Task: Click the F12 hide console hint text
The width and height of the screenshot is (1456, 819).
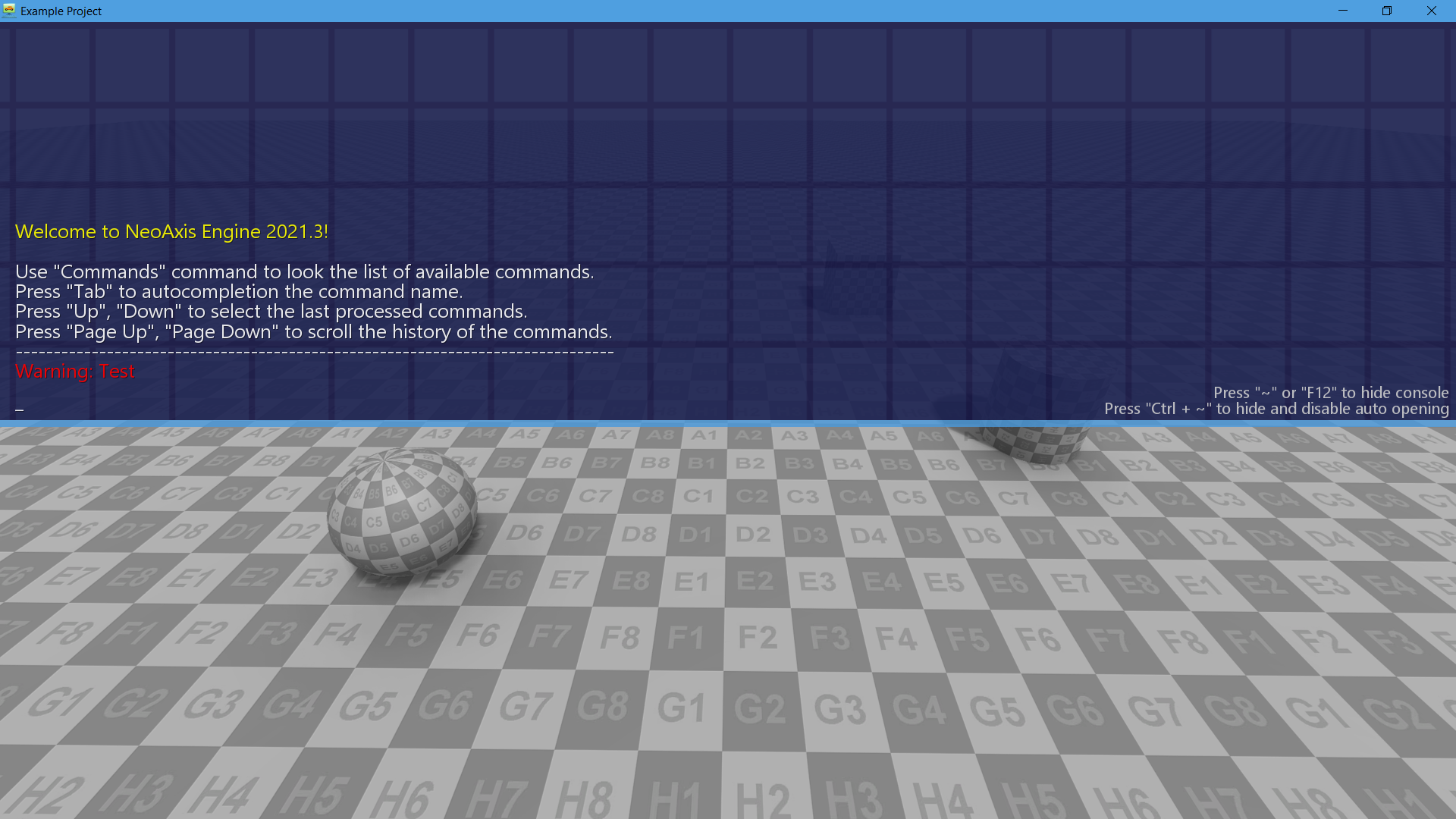Action: pos(1330,393)
